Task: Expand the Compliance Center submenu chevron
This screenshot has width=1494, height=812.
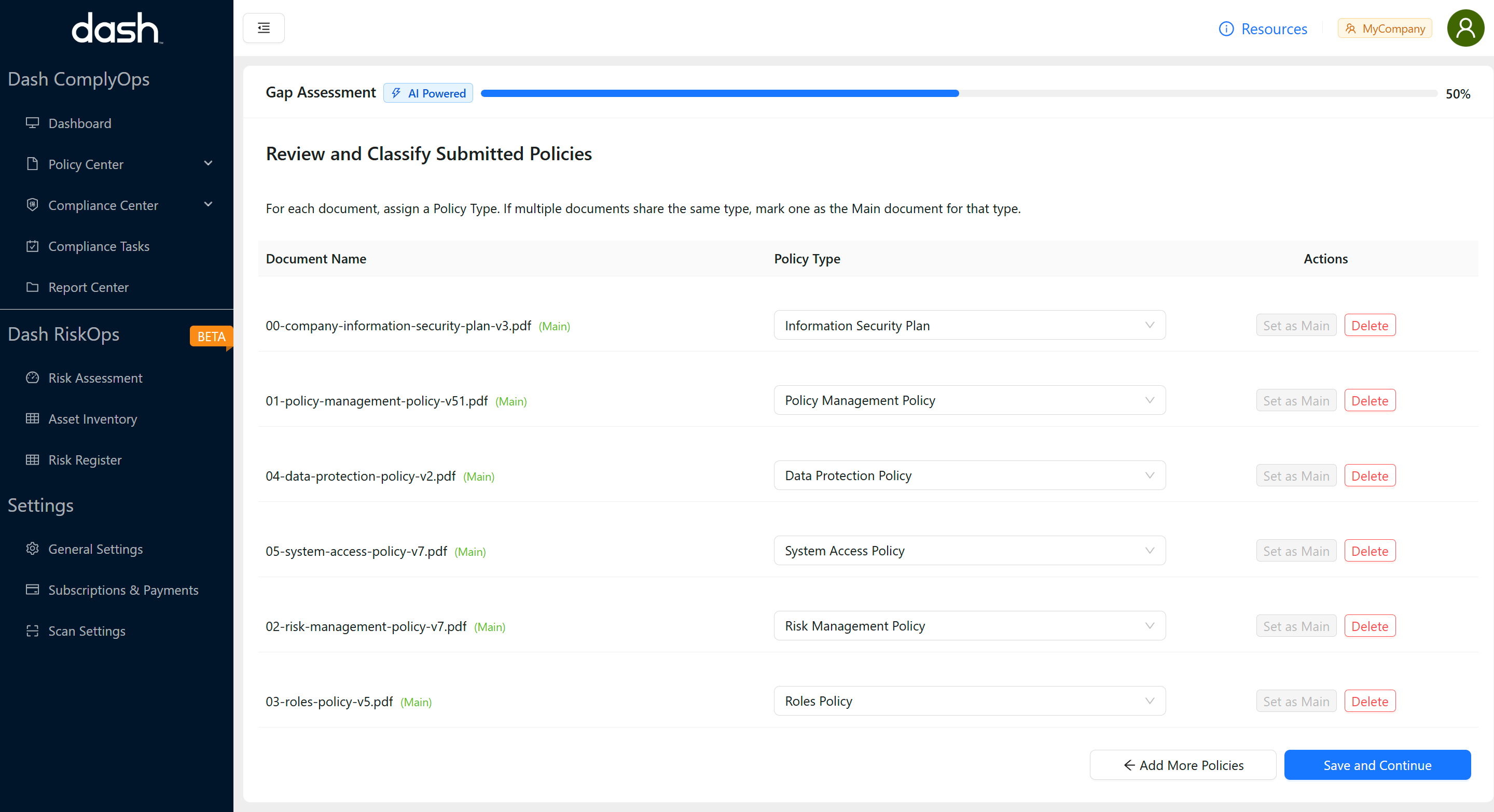Action: click(x=208, y=205)
